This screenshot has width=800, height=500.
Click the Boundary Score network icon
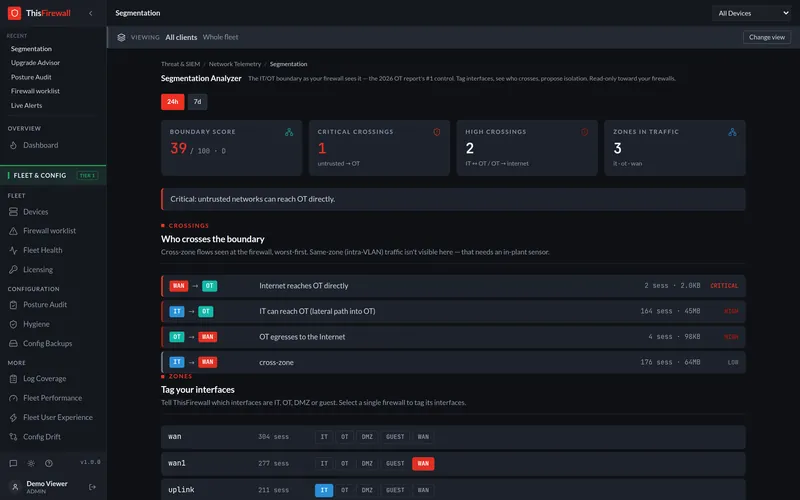(289, 132)
